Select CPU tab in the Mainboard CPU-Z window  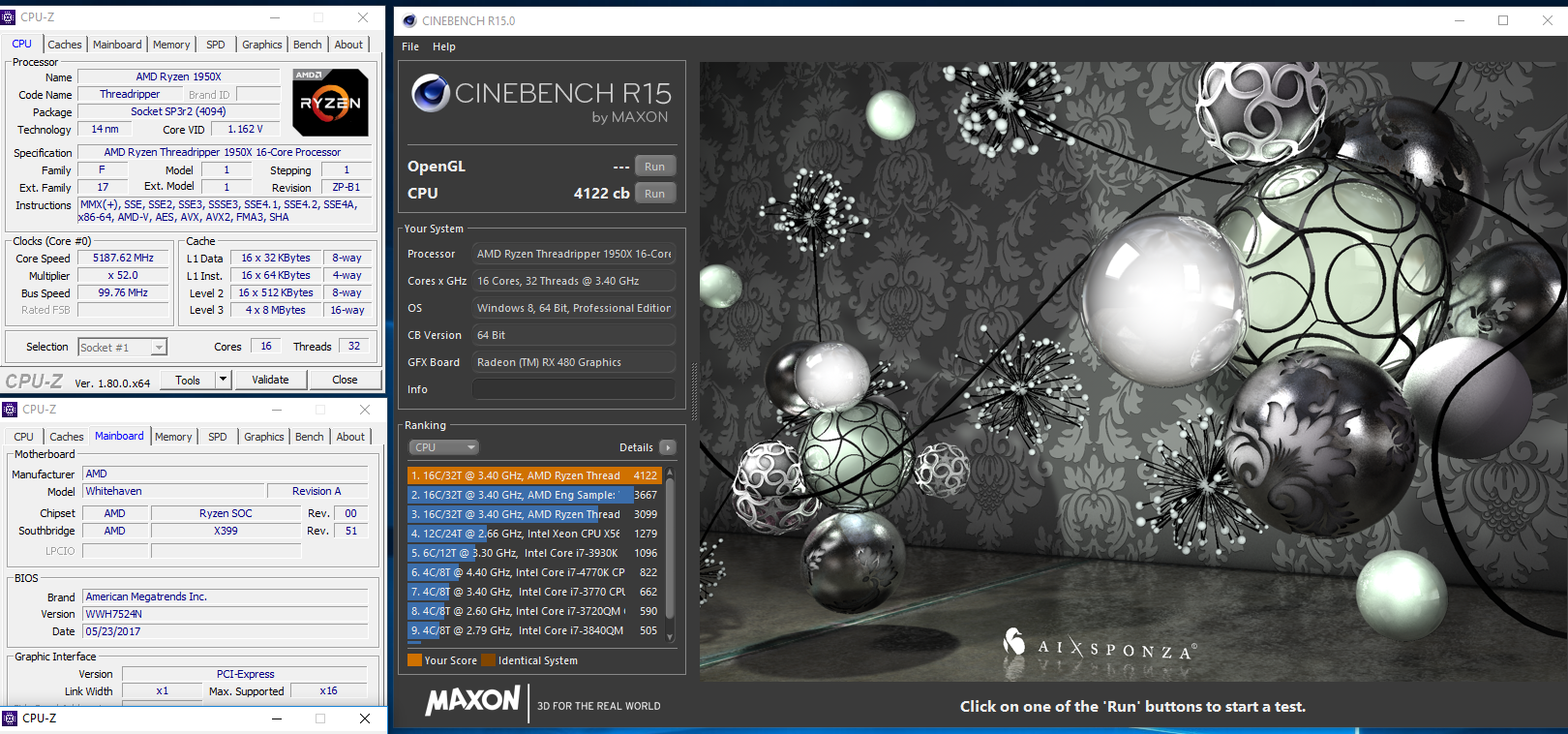click(x=23, y=437)
